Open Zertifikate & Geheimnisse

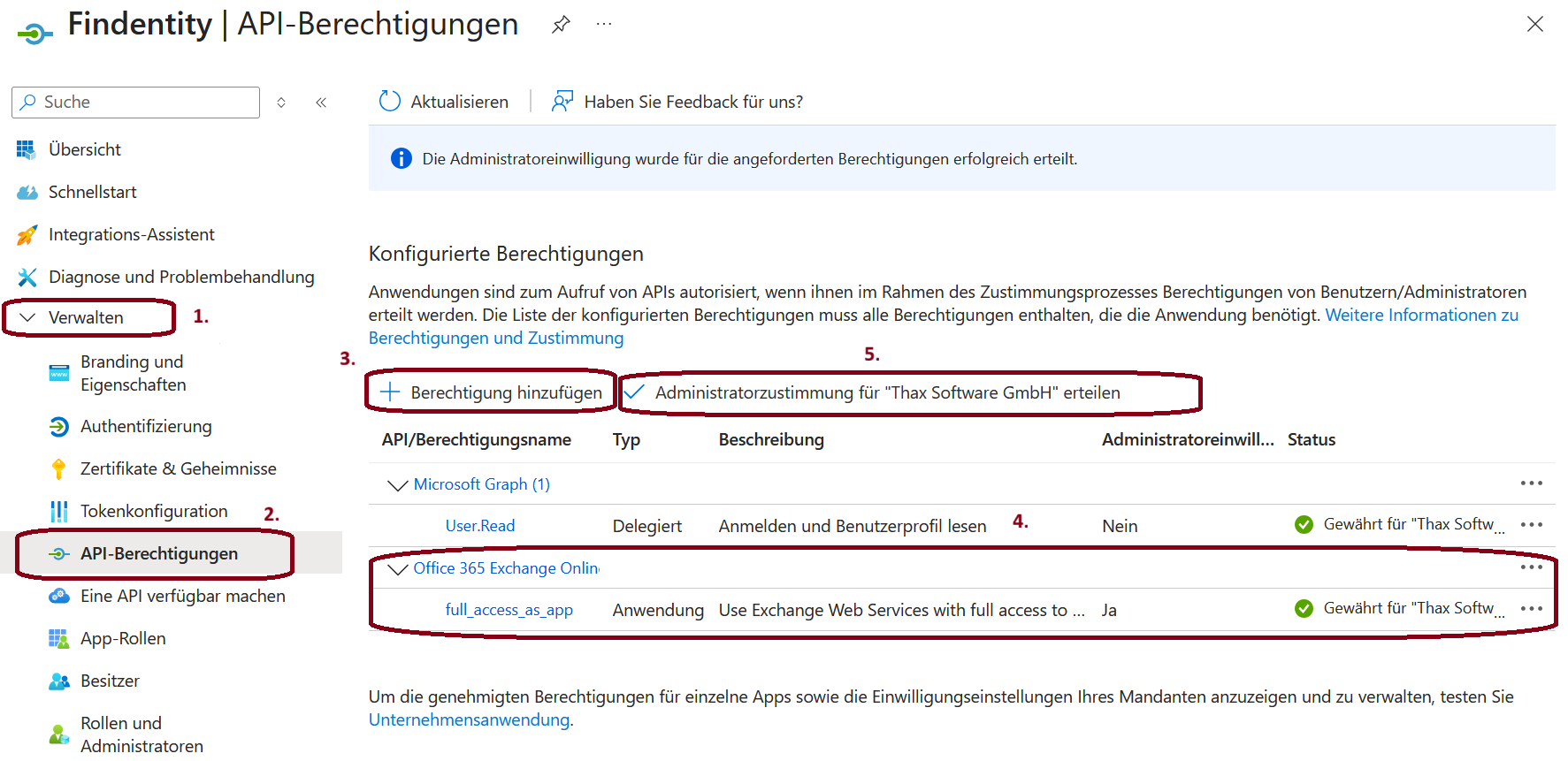179,468
